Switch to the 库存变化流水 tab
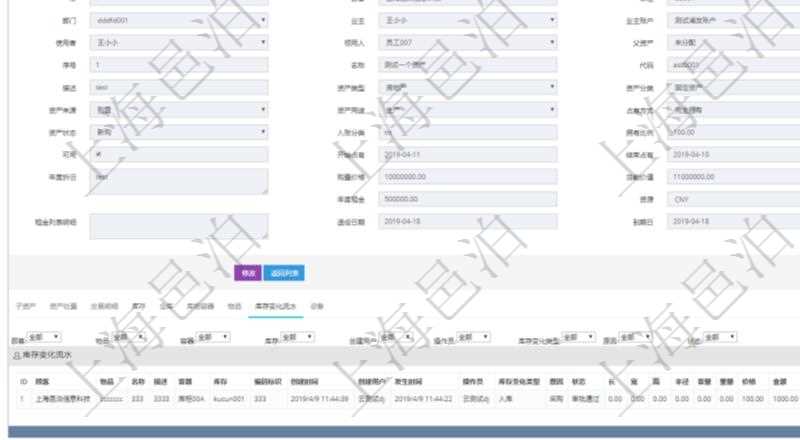Viewport: 800px width, 440px height. click(276, 306)
